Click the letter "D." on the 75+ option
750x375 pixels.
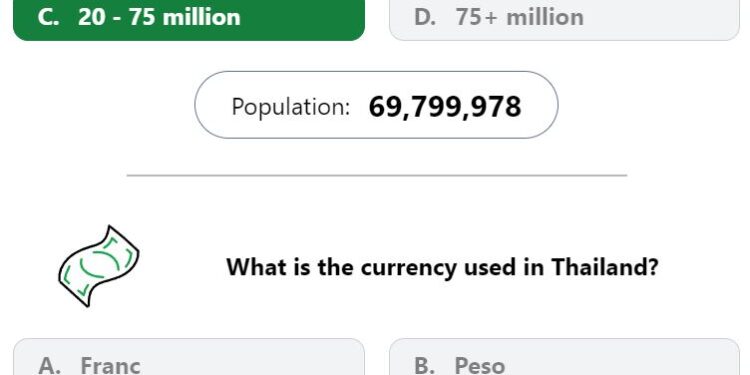425,18
